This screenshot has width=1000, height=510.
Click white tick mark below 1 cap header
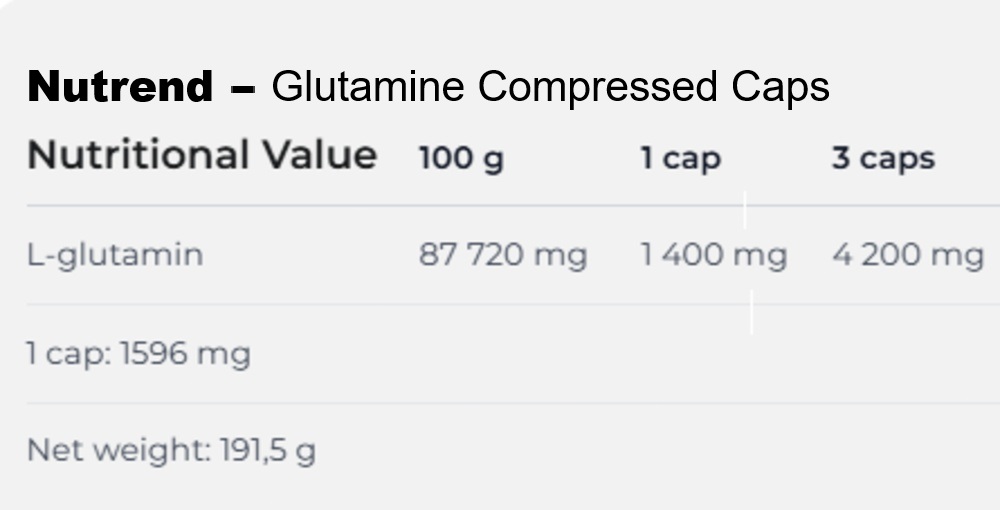coord(745,210)
